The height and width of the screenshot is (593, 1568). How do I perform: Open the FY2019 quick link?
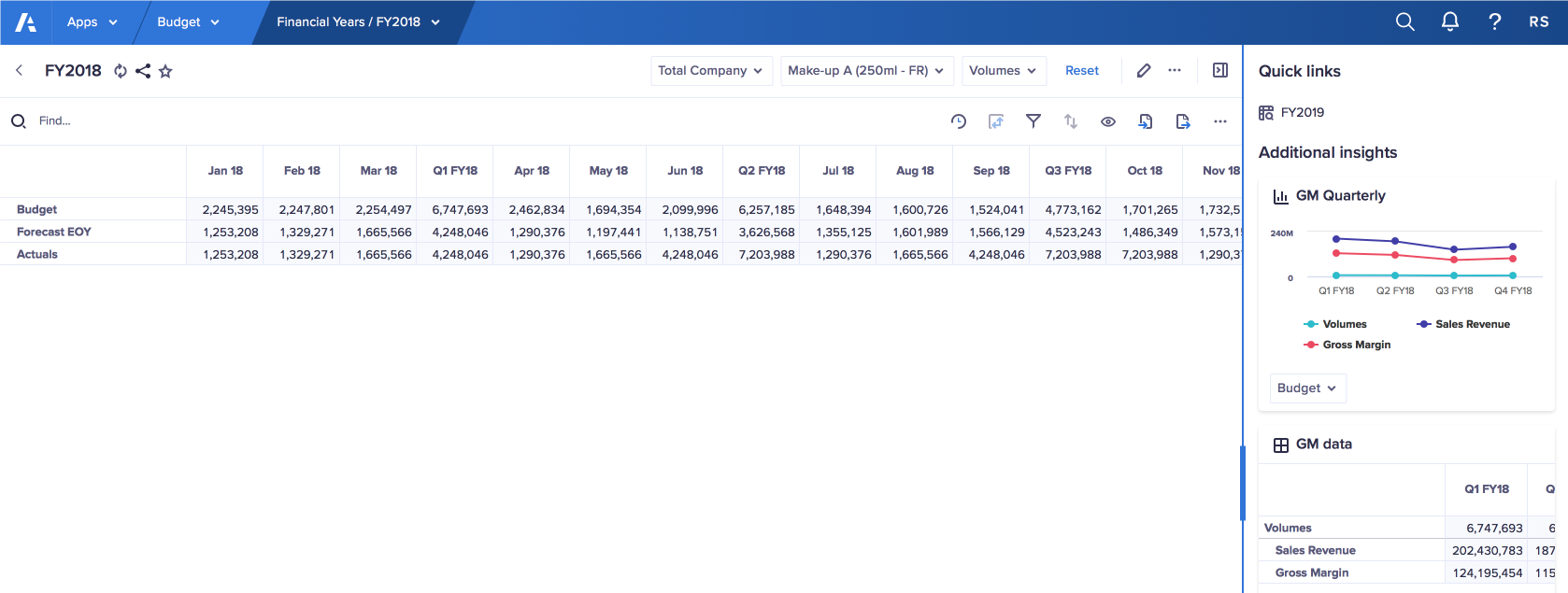(x=1302, y=113)
